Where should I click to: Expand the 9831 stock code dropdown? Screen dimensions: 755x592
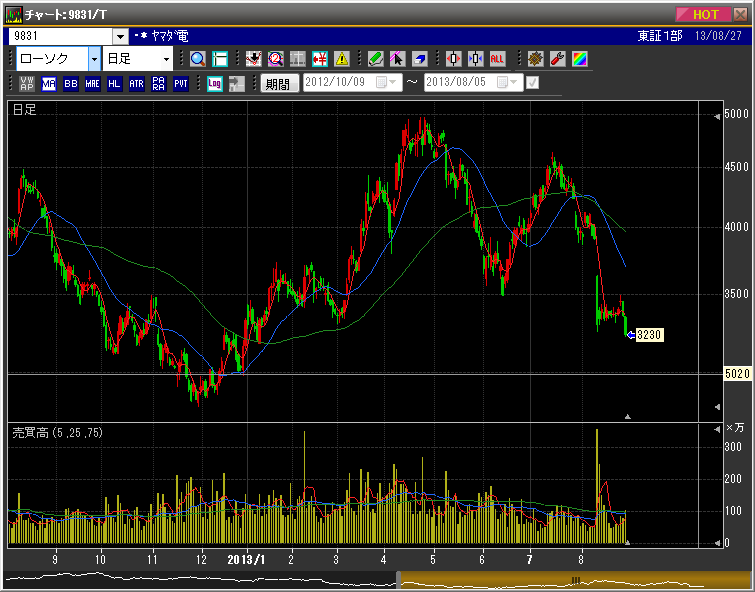tap(121, 36)
